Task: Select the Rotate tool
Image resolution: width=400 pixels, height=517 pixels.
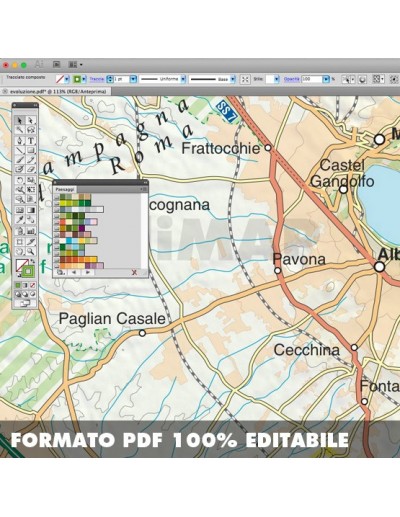Action: click(20, 180)
